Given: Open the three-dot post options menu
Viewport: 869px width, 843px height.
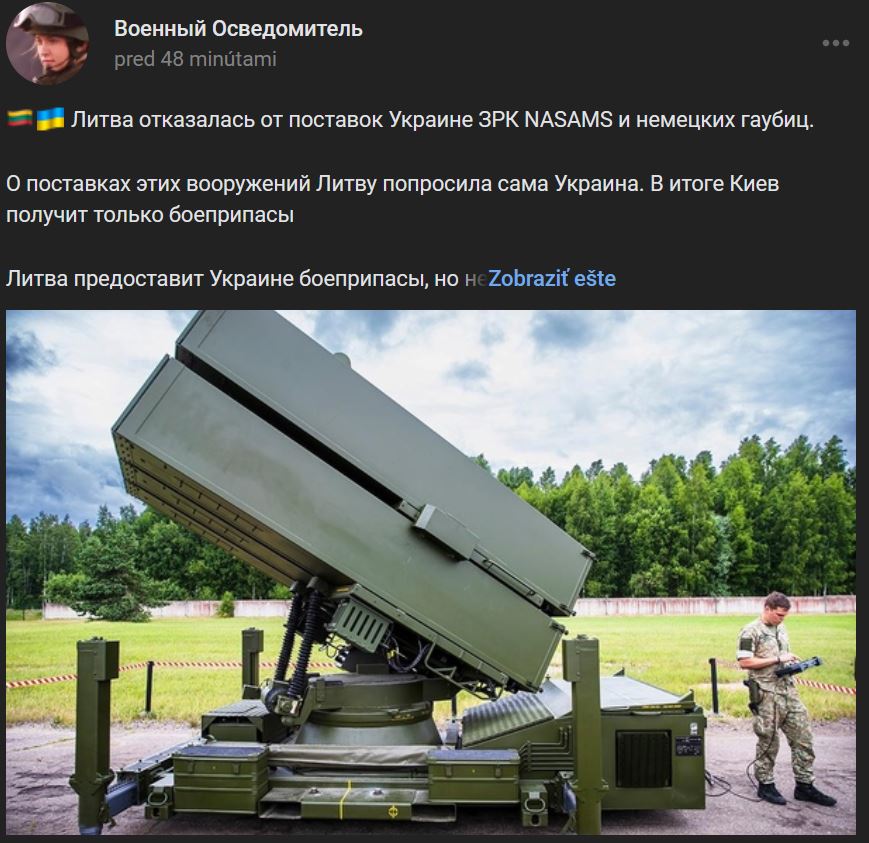Looking at the screenshot, I should pos(835,43).
